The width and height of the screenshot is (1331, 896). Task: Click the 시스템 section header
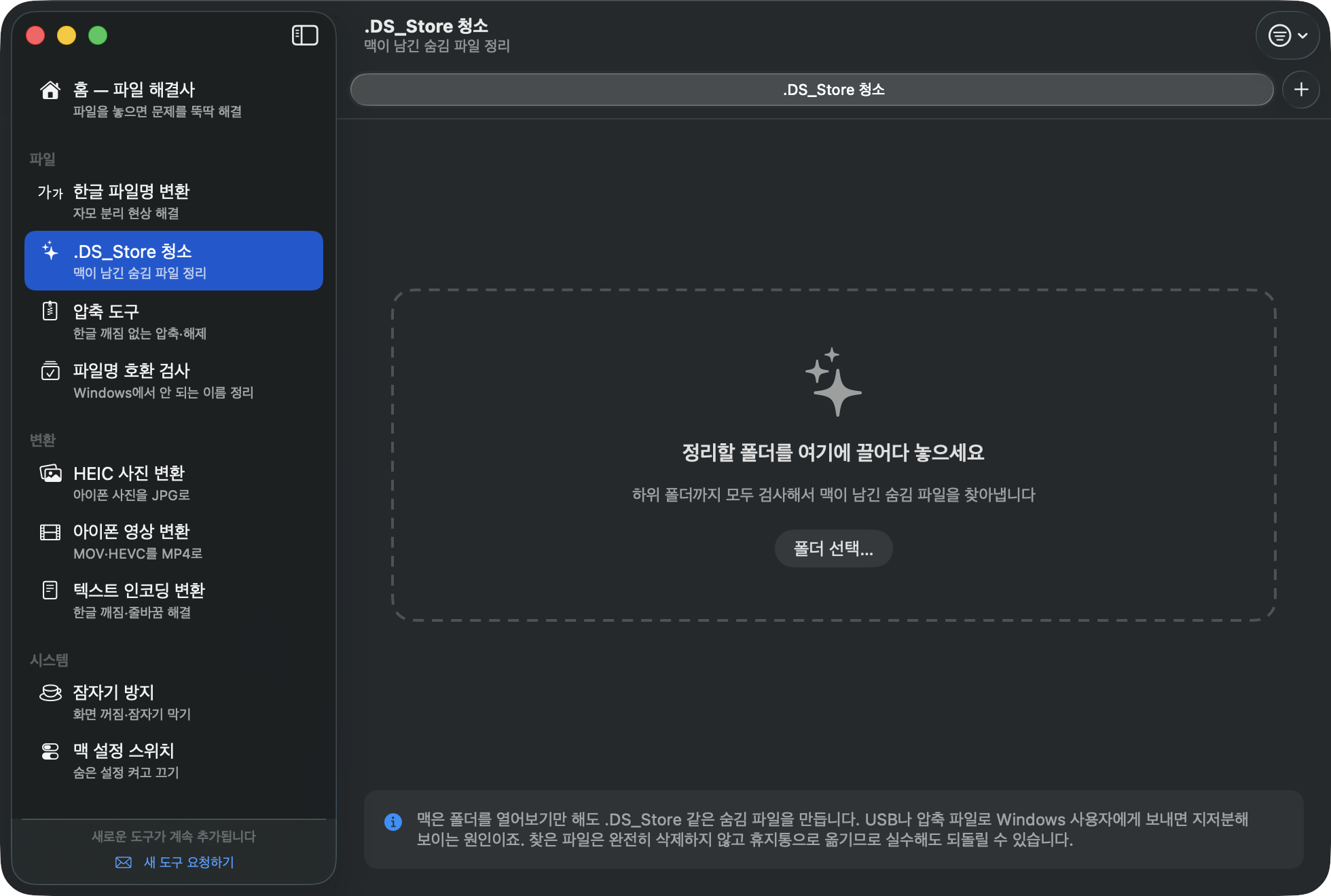pos(49,660)
